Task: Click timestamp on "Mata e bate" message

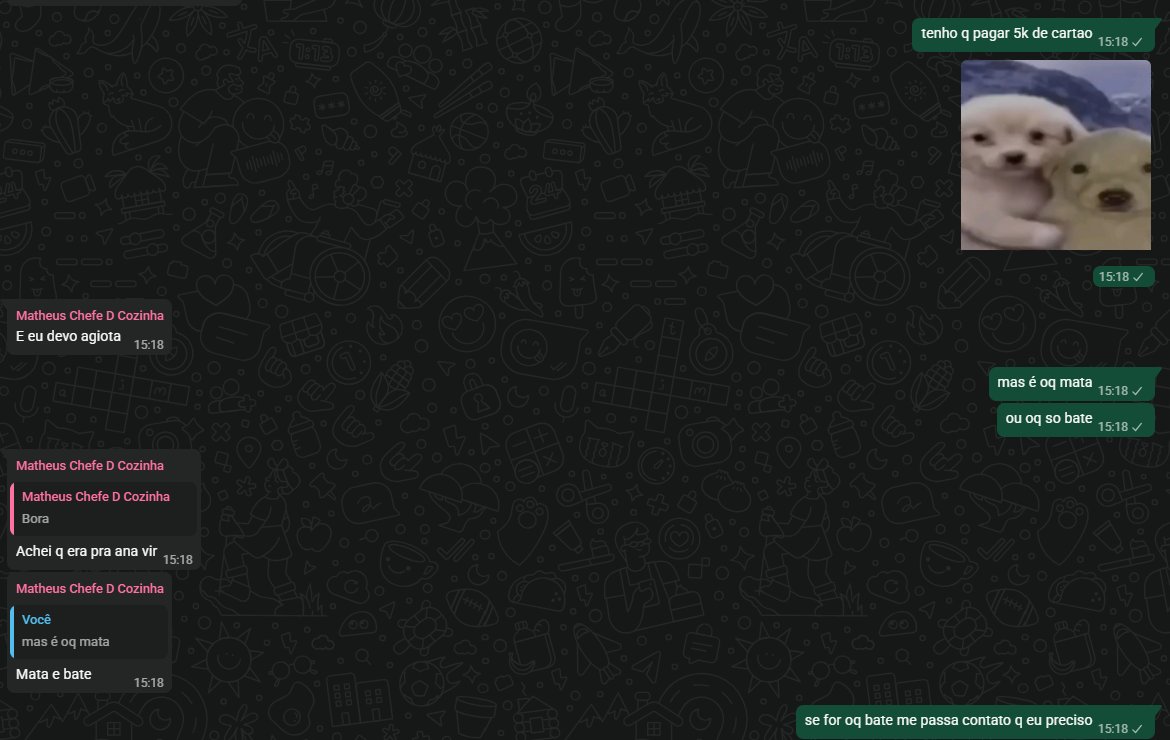Action: coord(148,683)
